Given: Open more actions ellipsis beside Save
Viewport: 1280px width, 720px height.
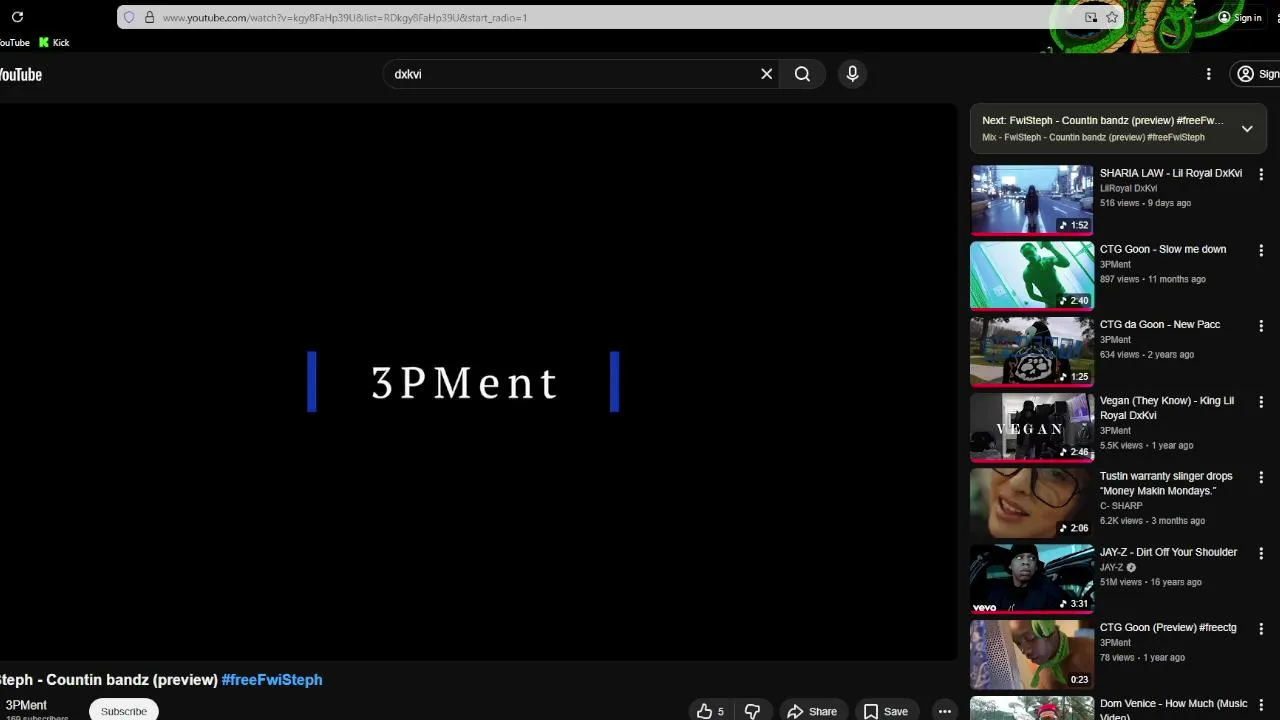Looking at the screenshot, I should (x=944, y=711).
